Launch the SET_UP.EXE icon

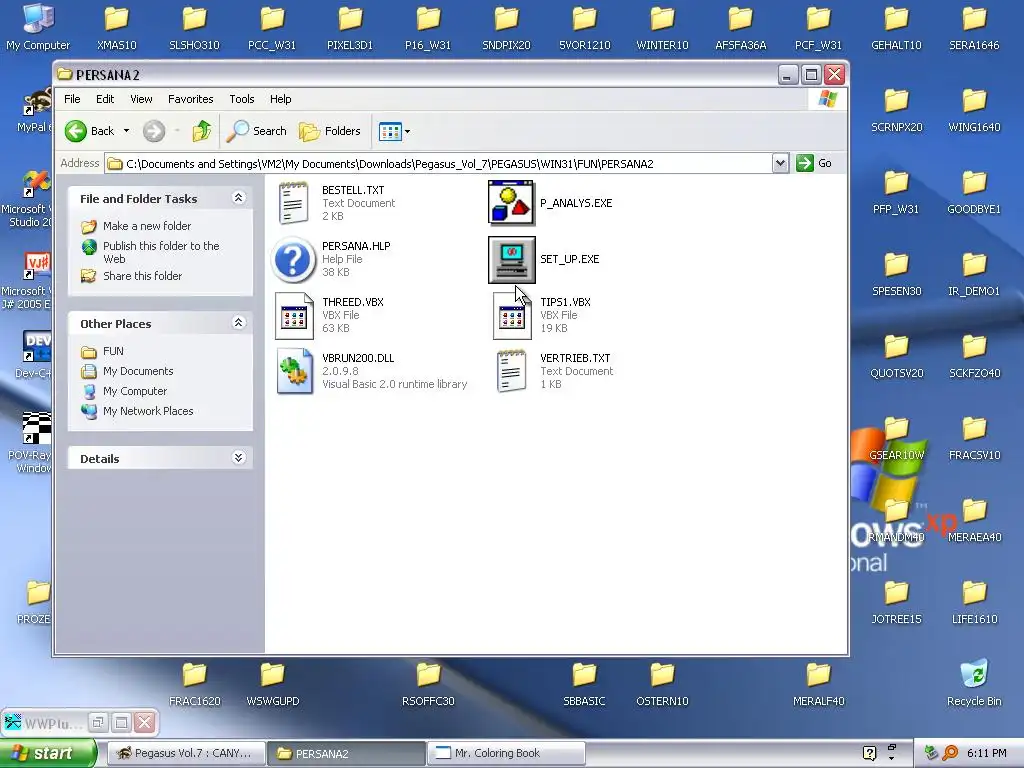tap(511, 259)
